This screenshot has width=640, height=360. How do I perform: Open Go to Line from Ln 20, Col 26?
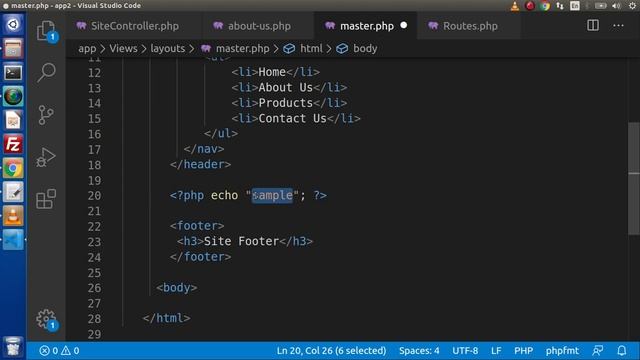[x=331, y=351]
